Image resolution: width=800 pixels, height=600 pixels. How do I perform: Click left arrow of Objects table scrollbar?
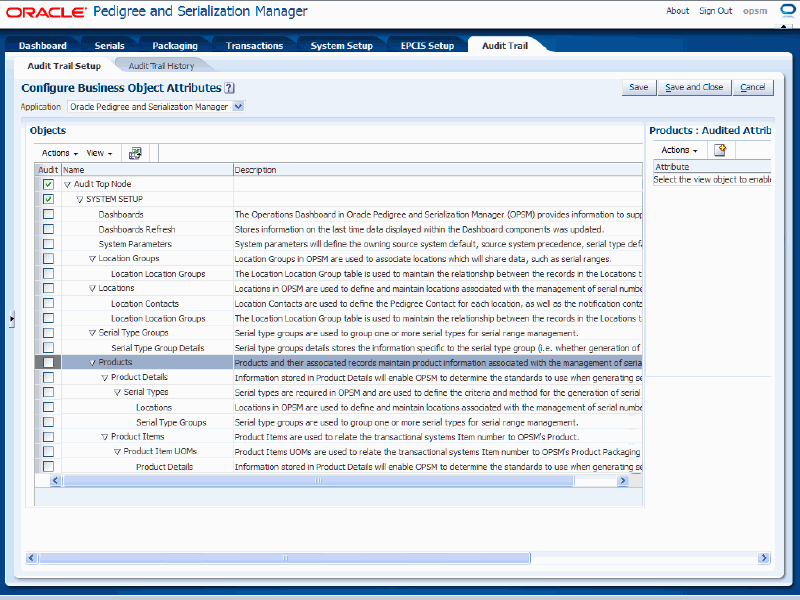(x=55, y=481)
